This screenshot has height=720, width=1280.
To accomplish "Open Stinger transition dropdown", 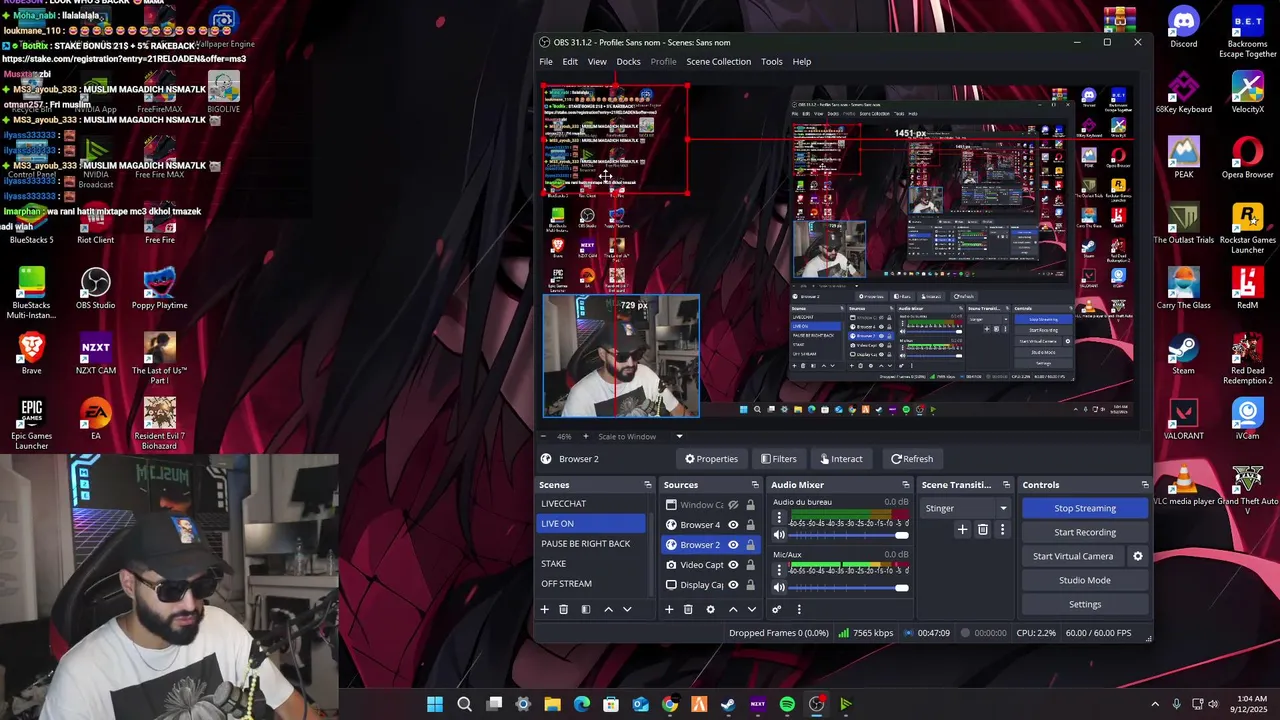I will 965,508.
